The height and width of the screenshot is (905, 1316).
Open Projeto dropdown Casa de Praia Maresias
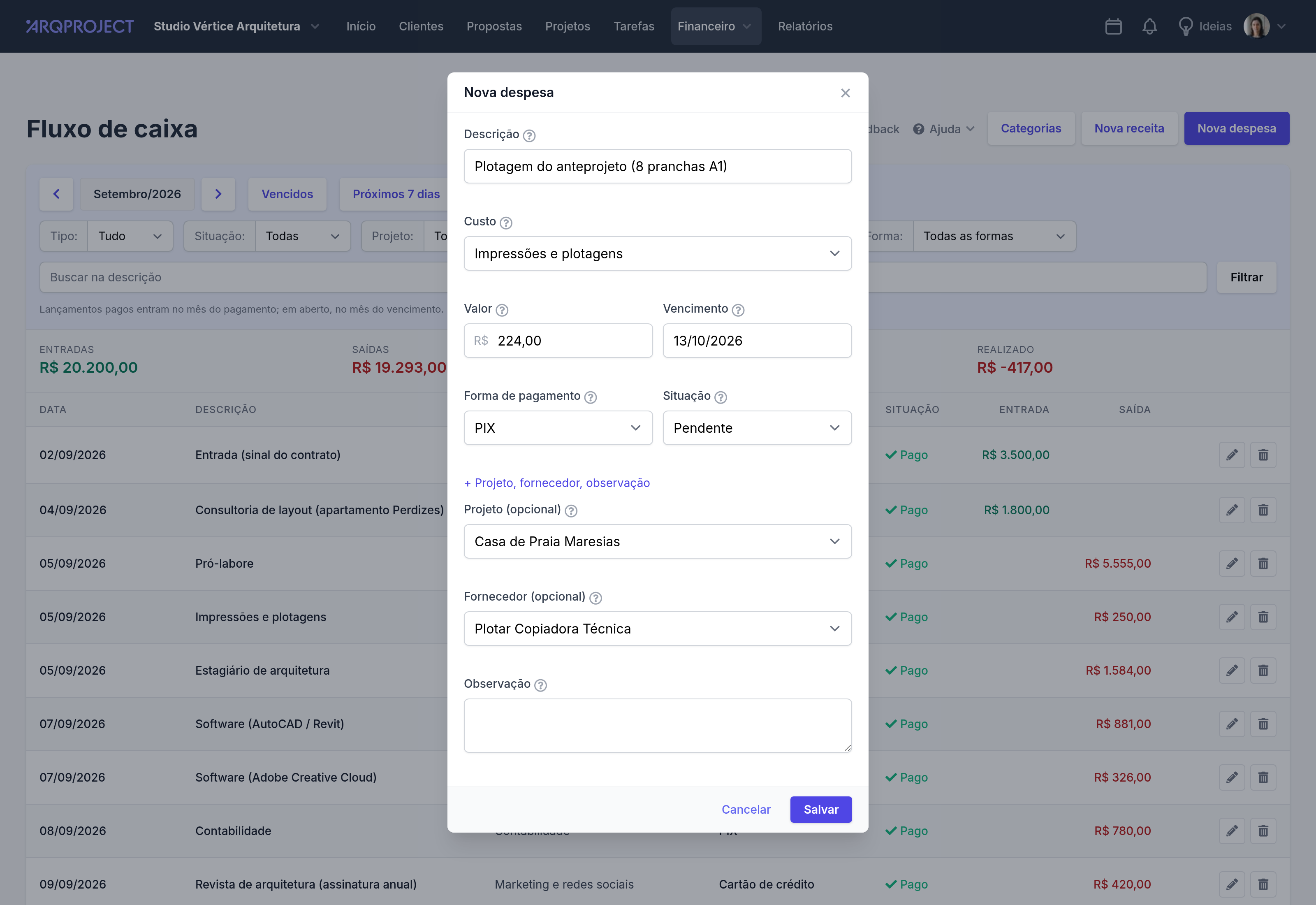[x=658, y=541]
